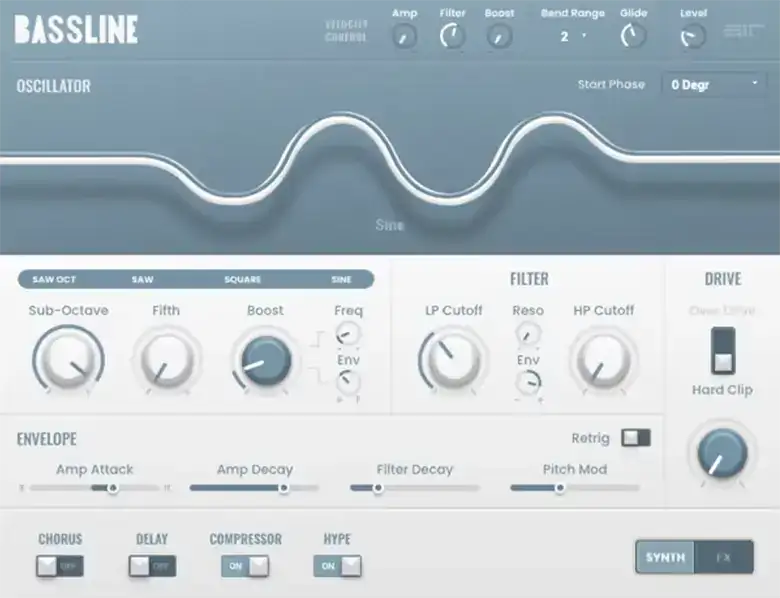The width and height of the screenshot is (780, 598).
Task: Click the Fifth knob
Action: coord(167,360)
